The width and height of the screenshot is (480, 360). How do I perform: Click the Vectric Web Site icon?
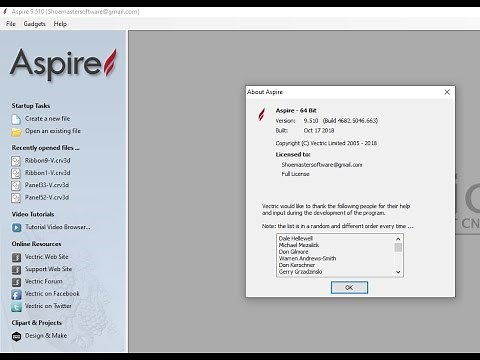click(x=16, y=257)
